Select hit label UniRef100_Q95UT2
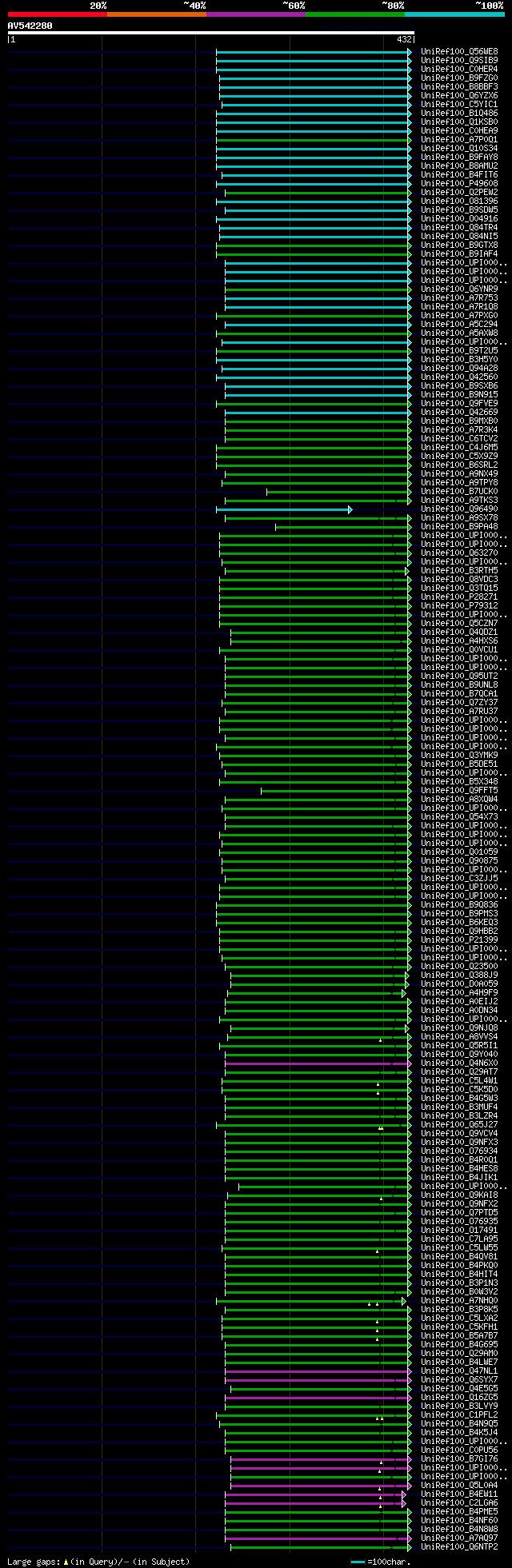This screenshot has height=1568, width=512. pos(459,676)
